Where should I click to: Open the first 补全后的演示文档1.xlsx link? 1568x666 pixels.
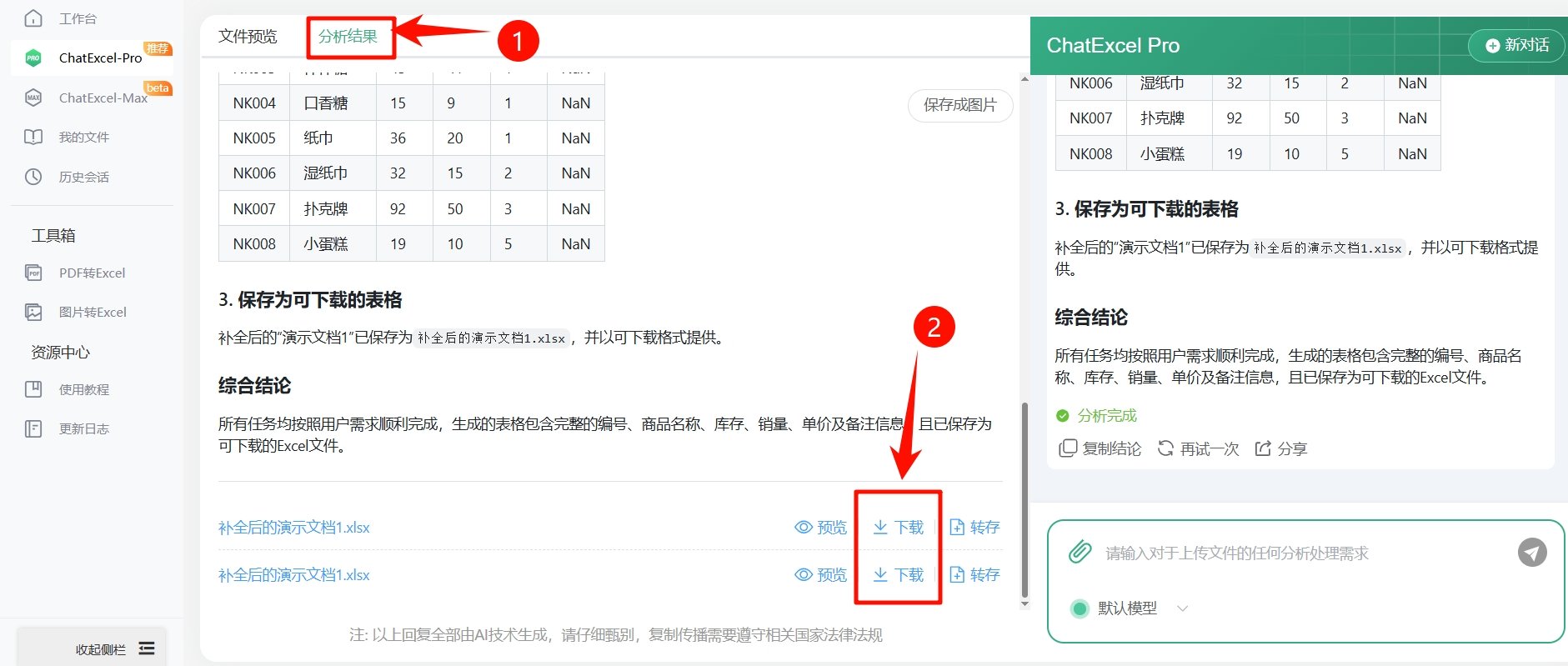pos(293,528)
